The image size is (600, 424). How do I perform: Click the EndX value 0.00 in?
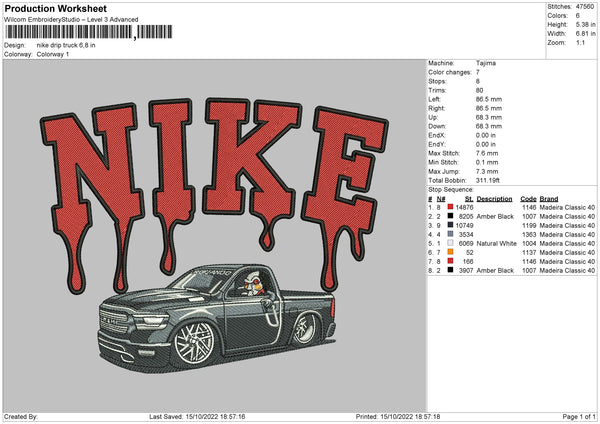486,135
